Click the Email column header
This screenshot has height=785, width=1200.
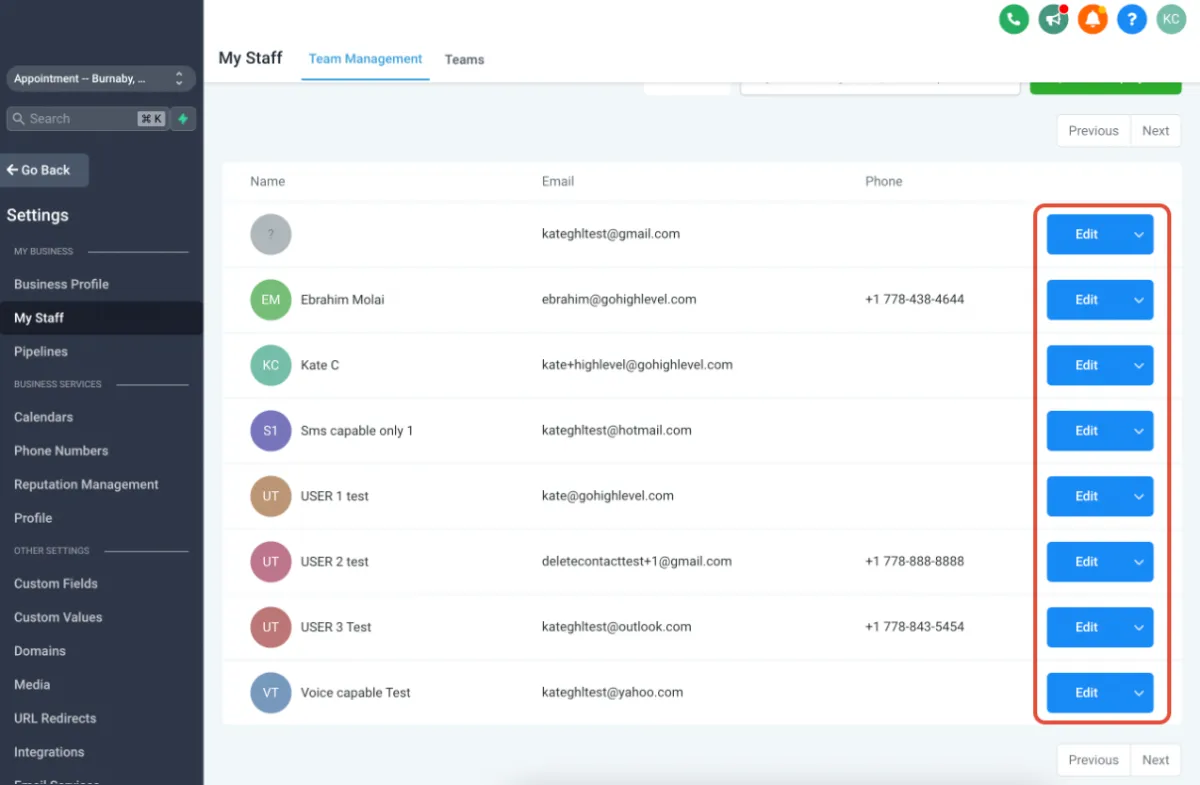(558, 181)
